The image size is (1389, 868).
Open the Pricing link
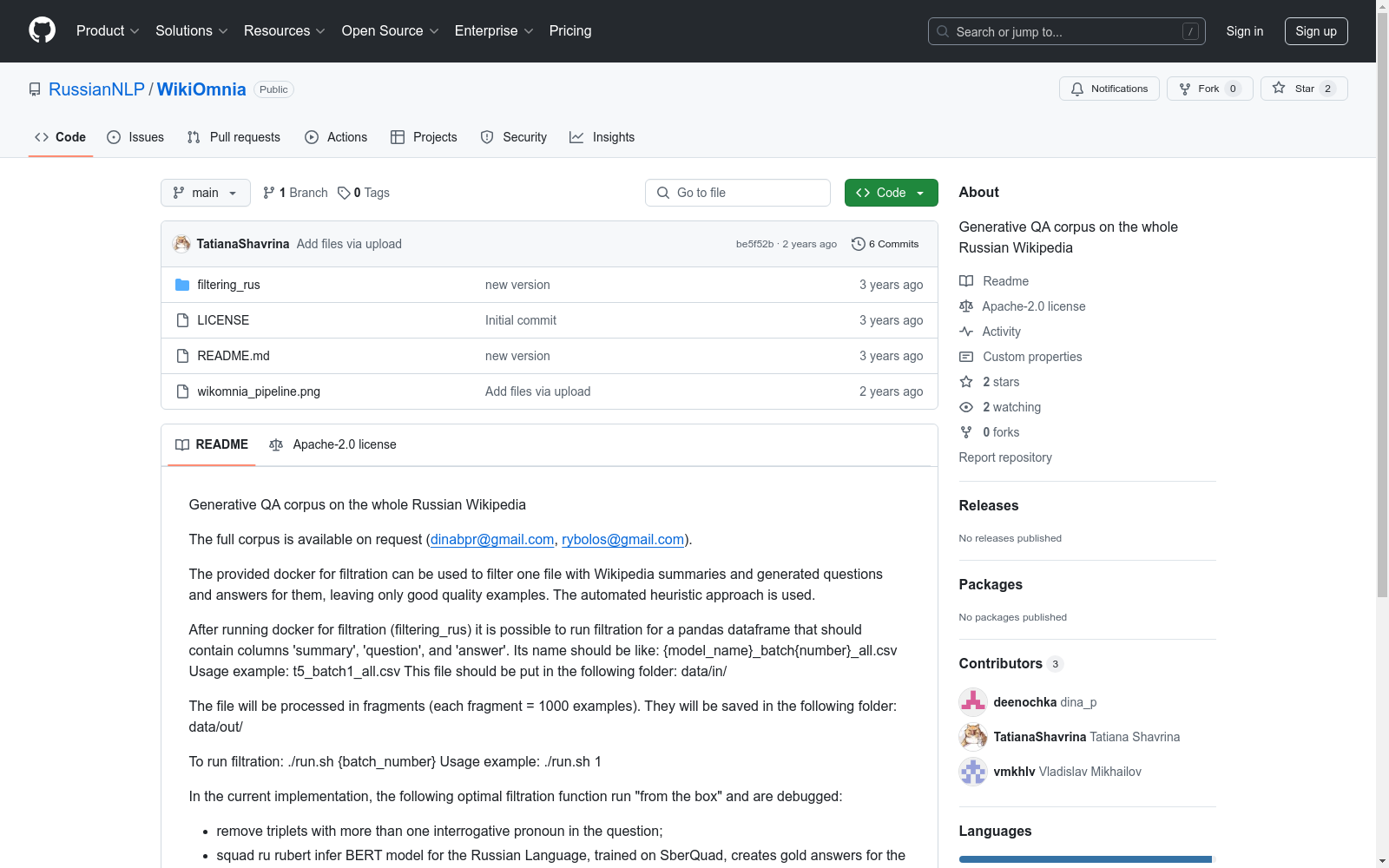(x=570, y=30)
